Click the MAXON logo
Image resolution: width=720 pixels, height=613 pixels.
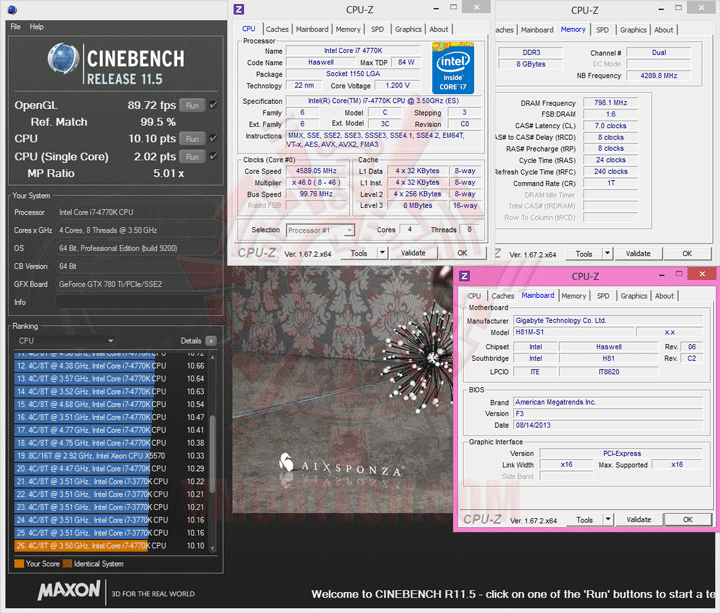pyautogui.click(x=69, y=590)
